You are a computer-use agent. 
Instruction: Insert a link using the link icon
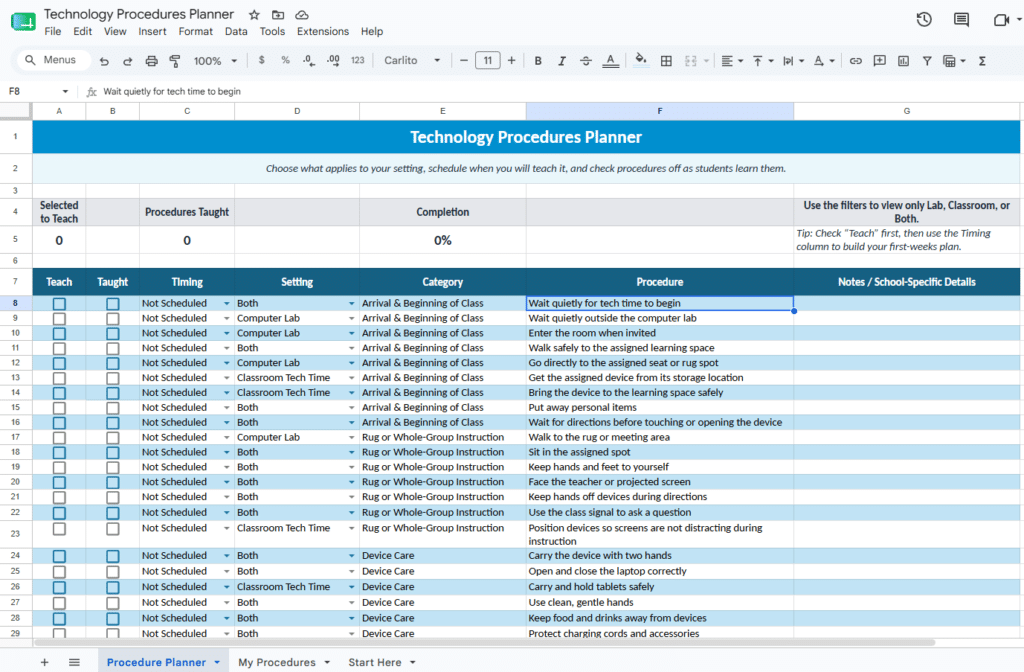coord(856,61)
